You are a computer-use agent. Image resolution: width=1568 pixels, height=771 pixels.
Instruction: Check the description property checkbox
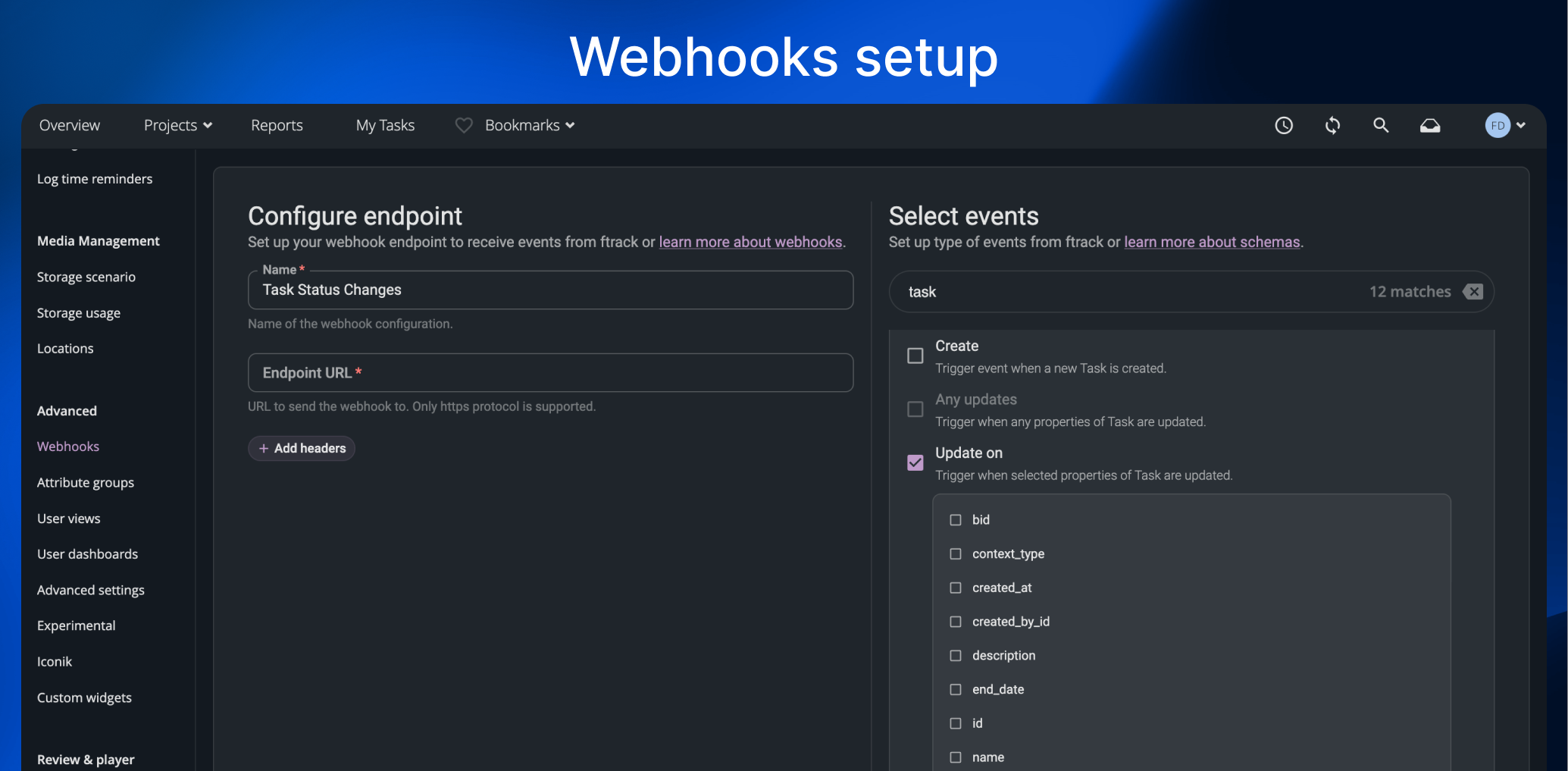coord(956,656)
